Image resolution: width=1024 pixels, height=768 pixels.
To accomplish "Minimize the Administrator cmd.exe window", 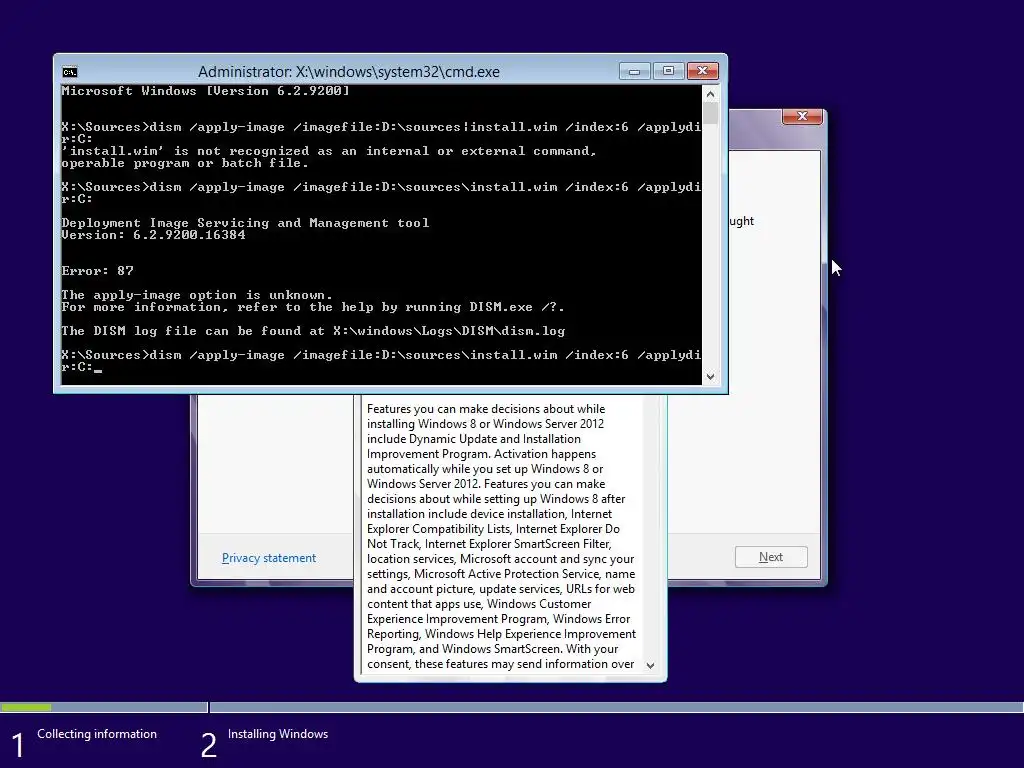I will click(634, 71).
